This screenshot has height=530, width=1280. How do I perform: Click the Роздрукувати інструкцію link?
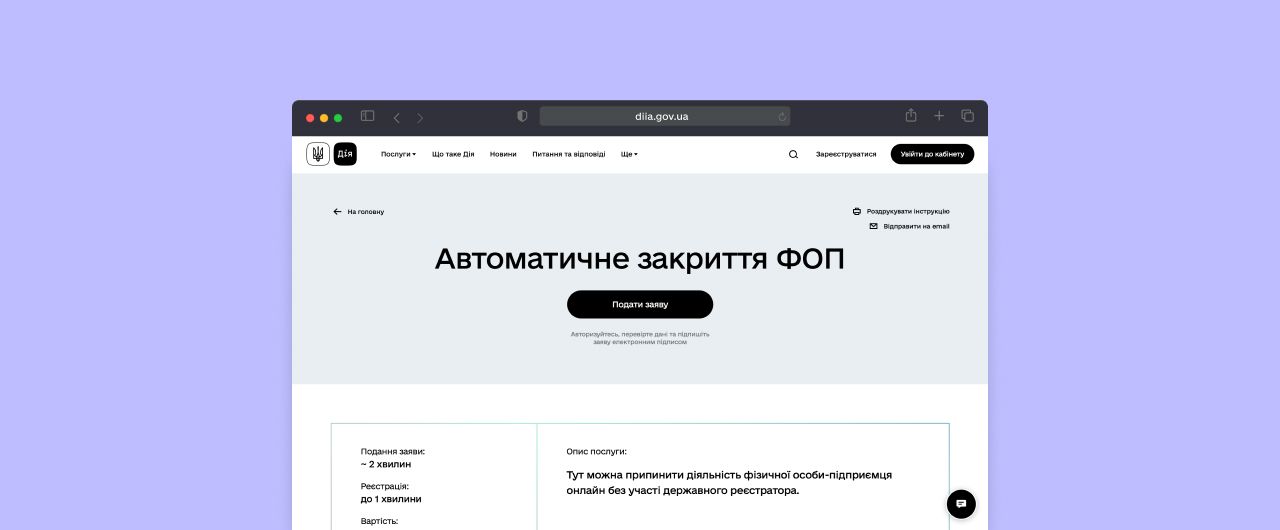tap(901, 211)
